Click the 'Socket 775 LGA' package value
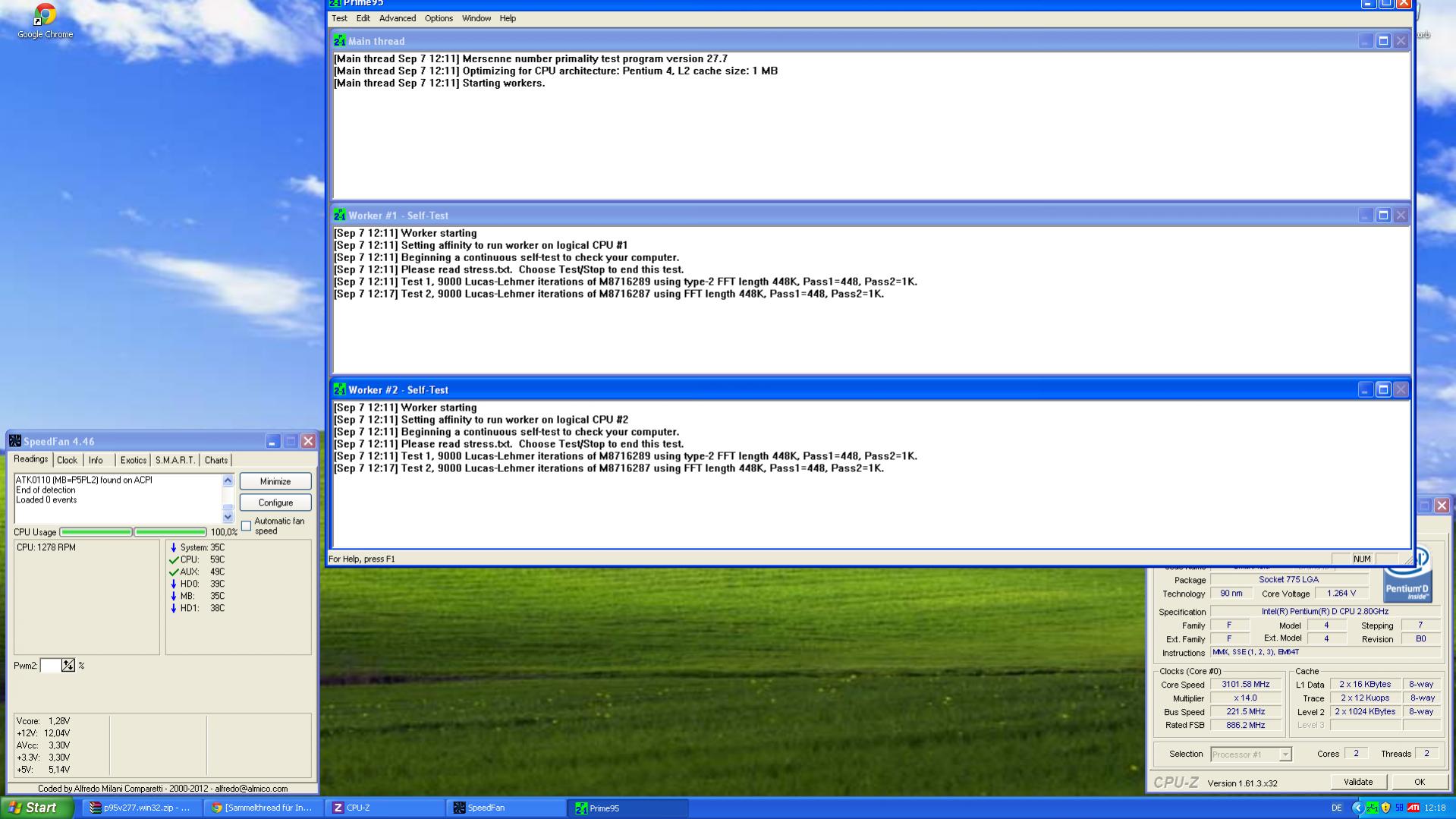The width and height of the screenshot is (1456, 819). pos(1289,580)
